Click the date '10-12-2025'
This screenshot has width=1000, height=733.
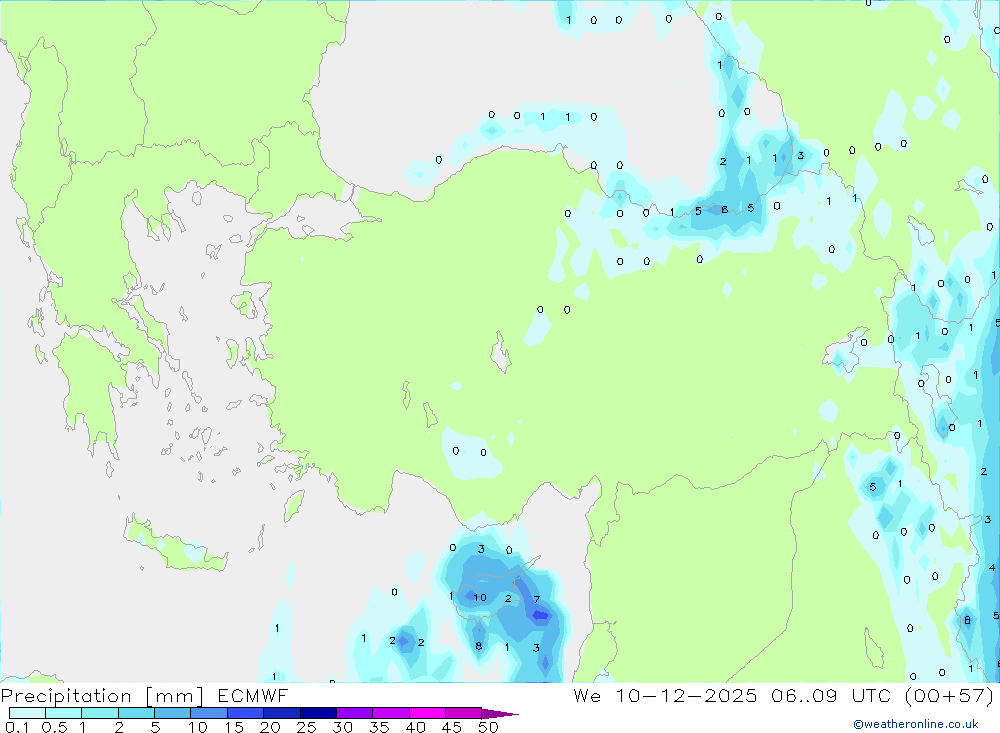coord(686,695)
